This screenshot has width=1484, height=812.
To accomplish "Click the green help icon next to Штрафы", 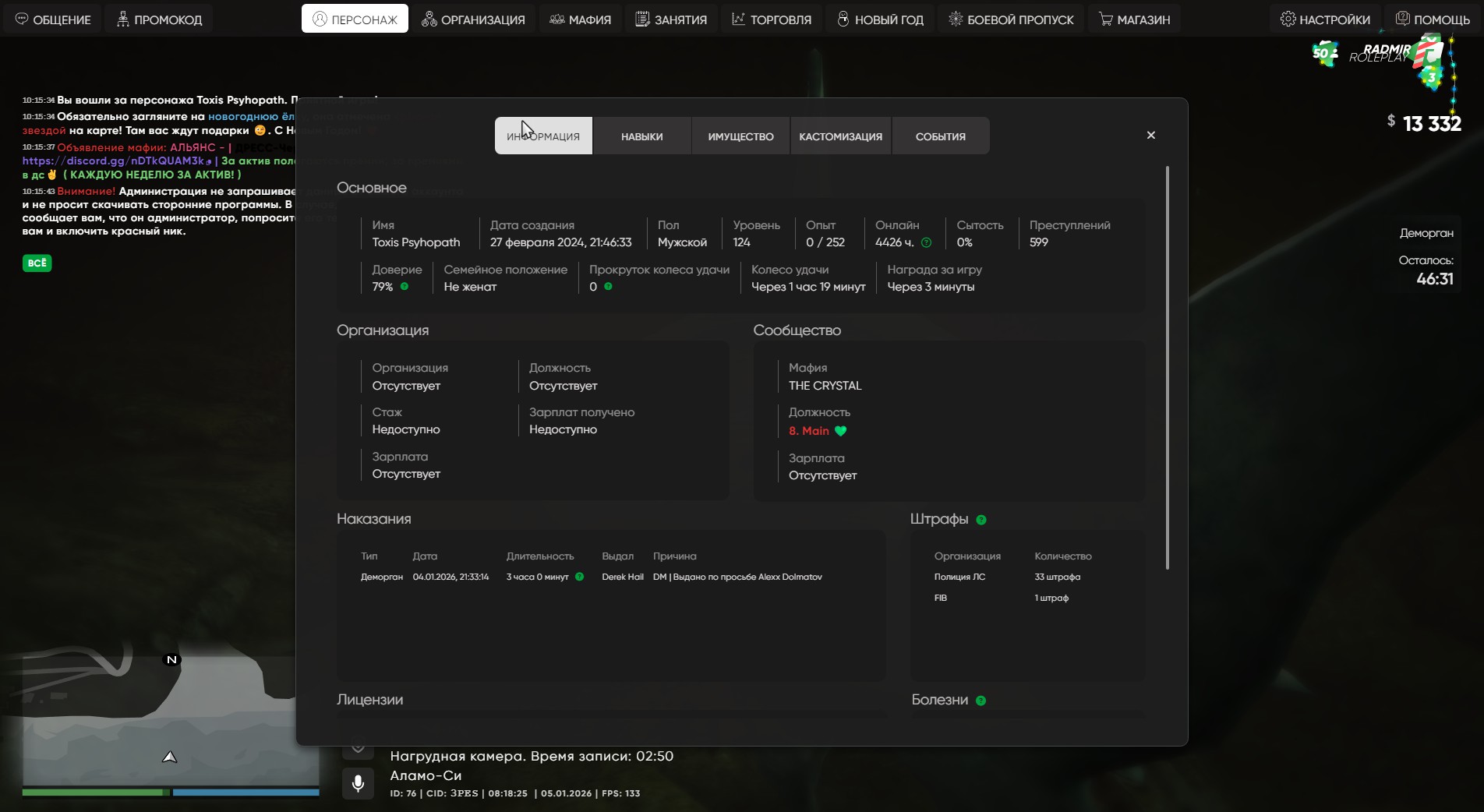I will (981, 520).
